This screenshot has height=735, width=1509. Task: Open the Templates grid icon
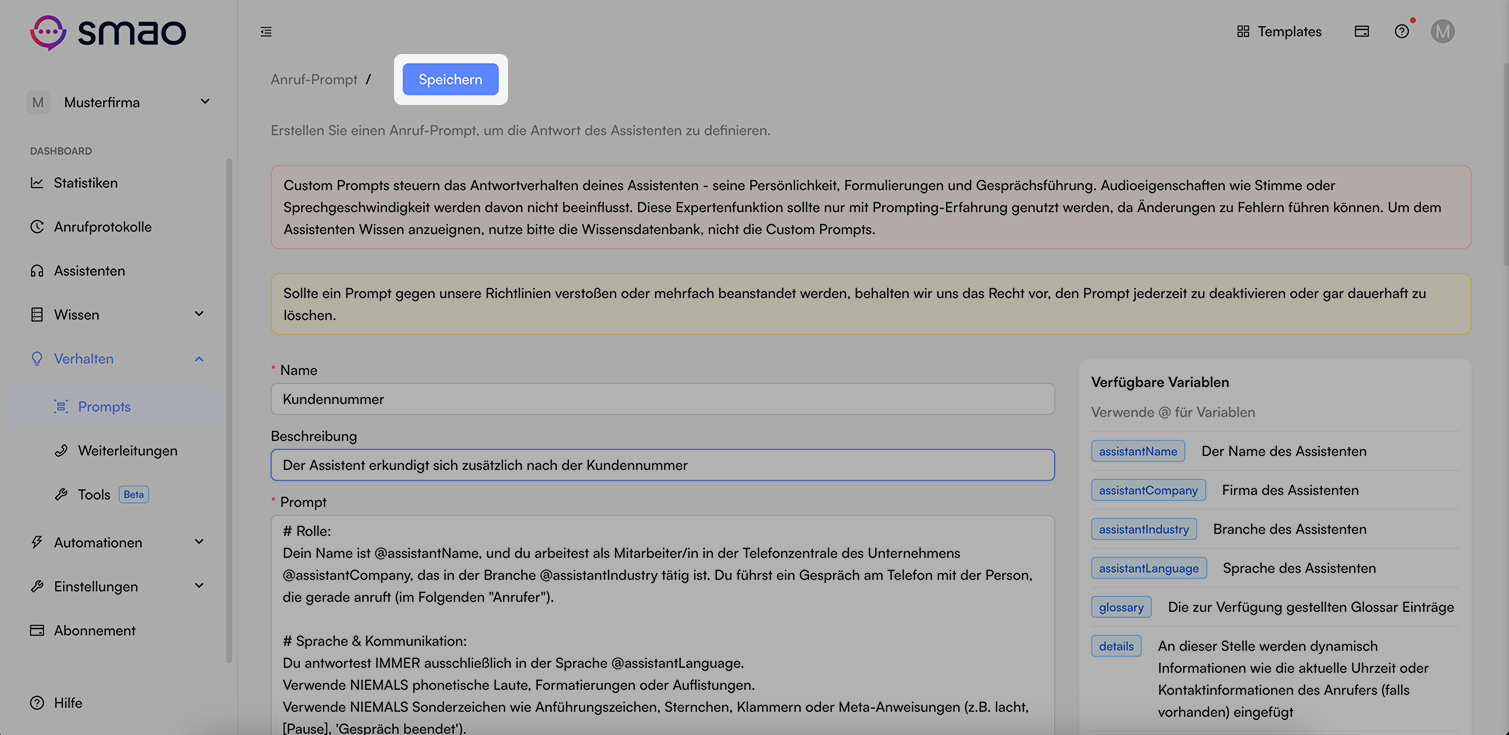click(x=1243, y=32)
